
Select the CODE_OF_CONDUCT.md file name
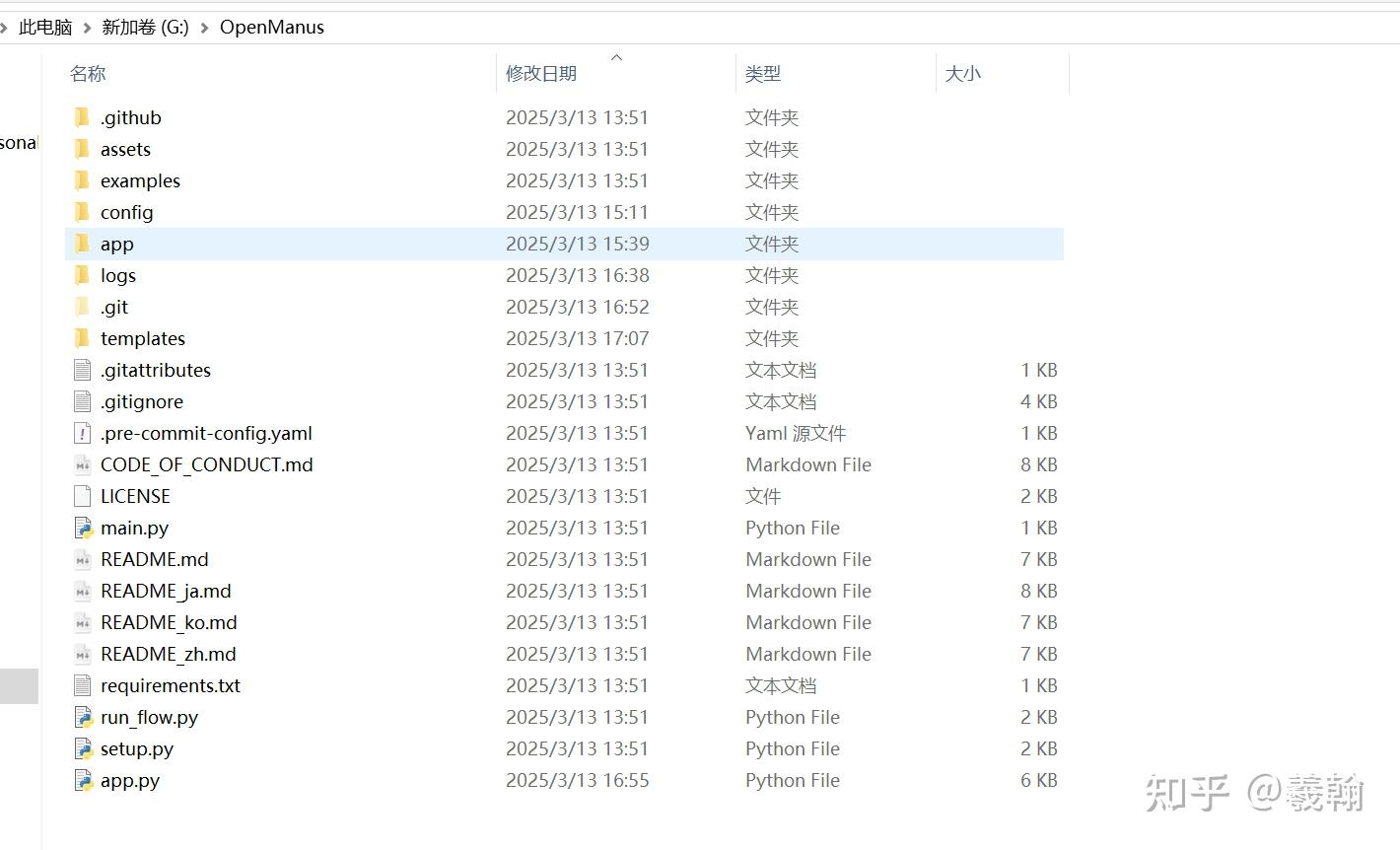pyautogui.click(x=207, y=465)
